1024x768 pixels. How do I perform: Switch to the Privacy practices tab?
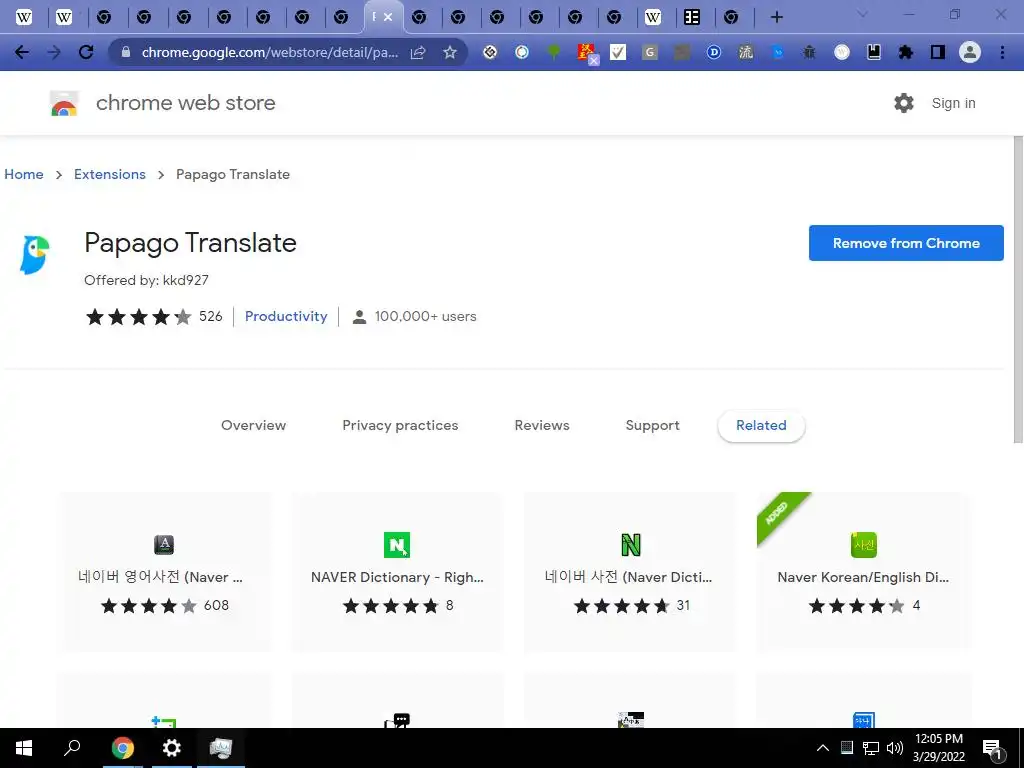coord(400,425)
